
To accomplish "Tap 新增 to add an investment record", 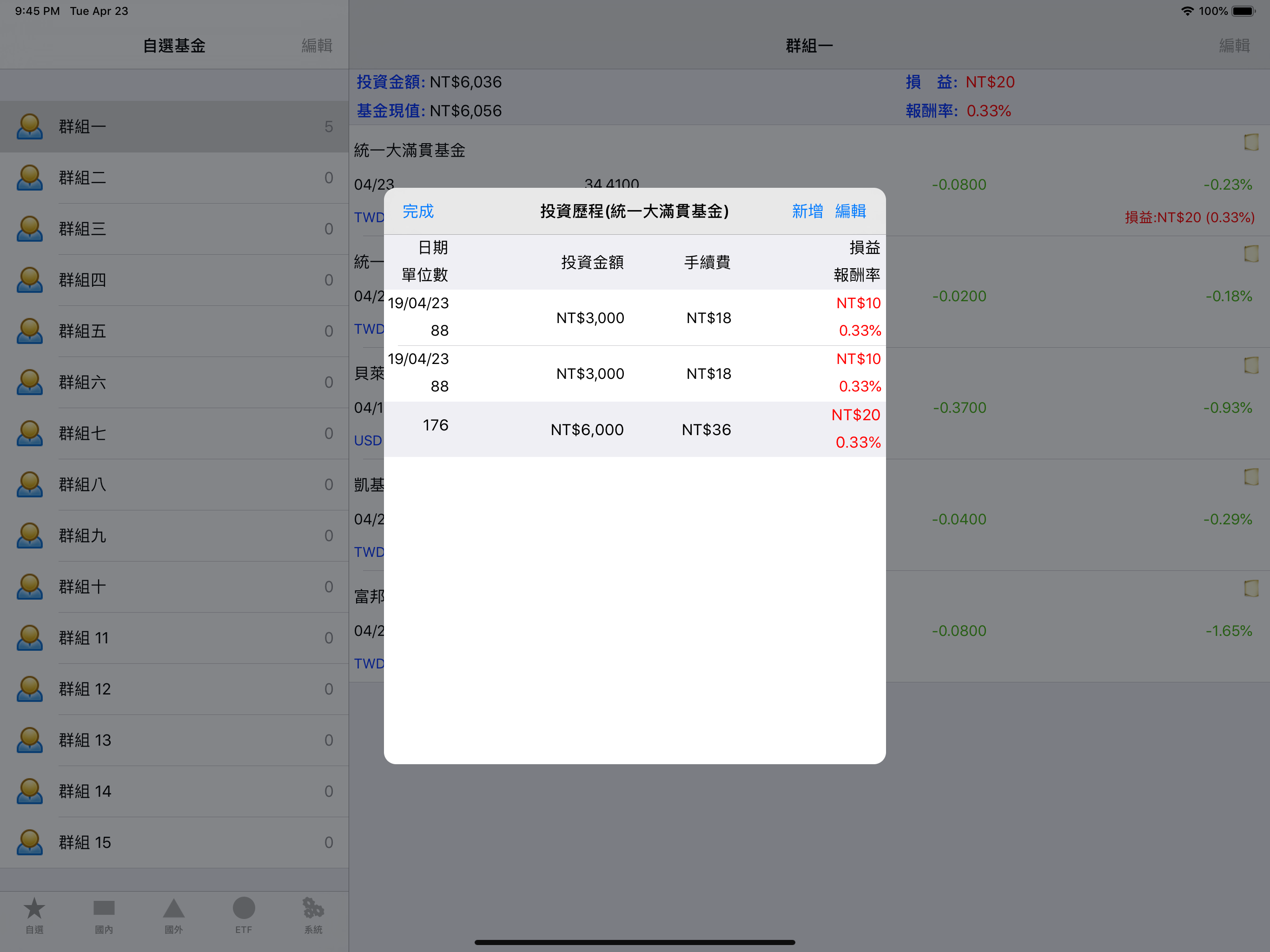I will point(807,212).
